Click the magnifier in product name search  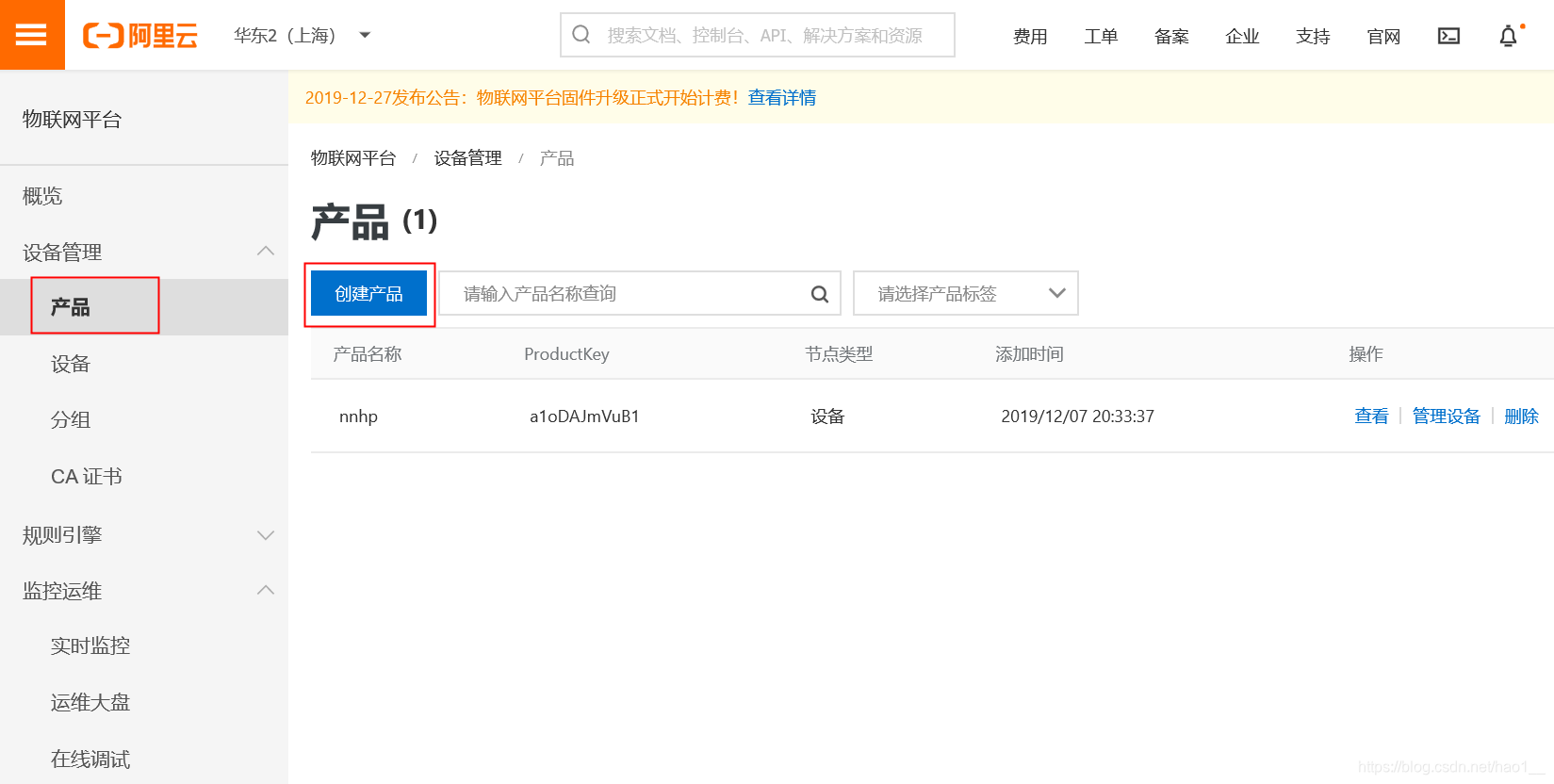point(820,294)
